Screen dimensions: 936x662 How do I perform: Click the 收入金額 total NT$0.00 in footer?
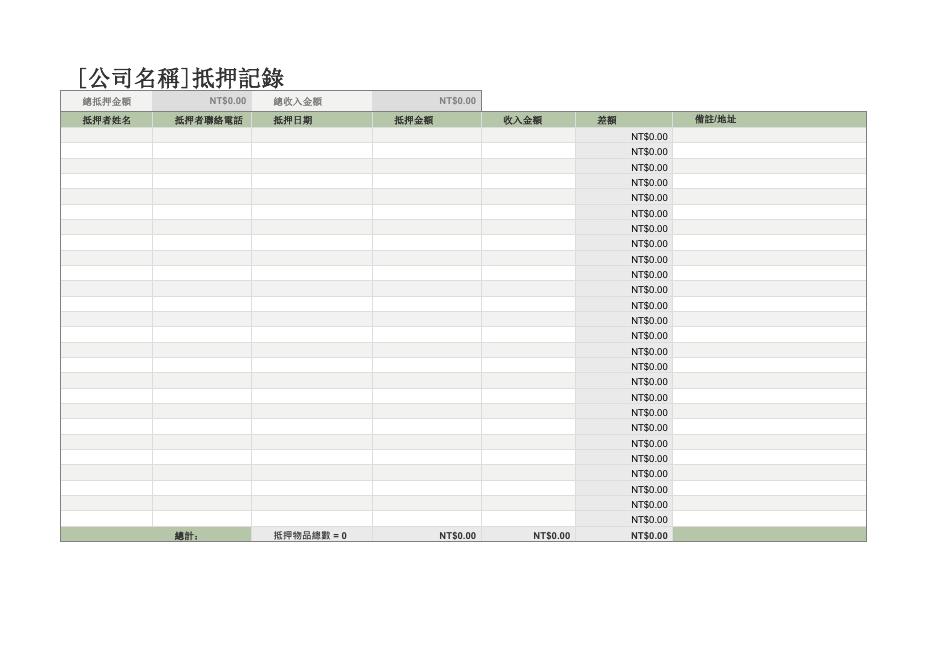528,535
